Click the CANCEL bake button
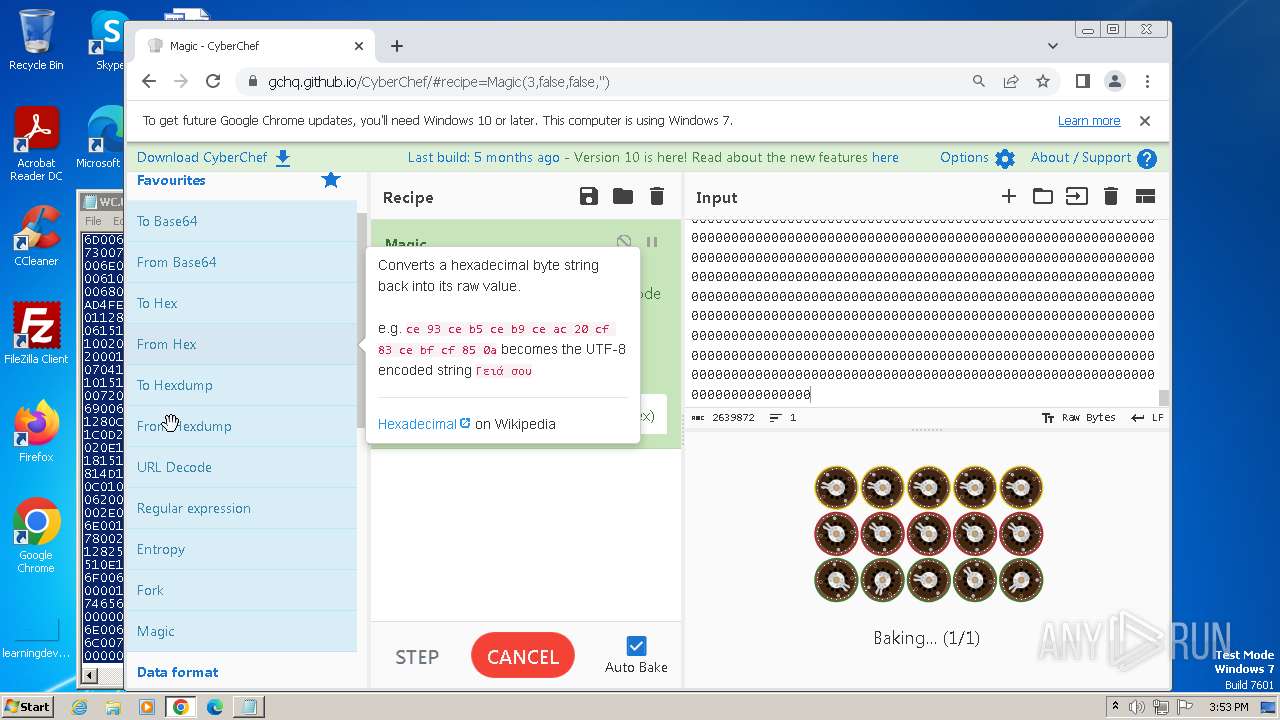This screenshot has height=720, width=1280. pyautogui.click(x=523, y=657)
